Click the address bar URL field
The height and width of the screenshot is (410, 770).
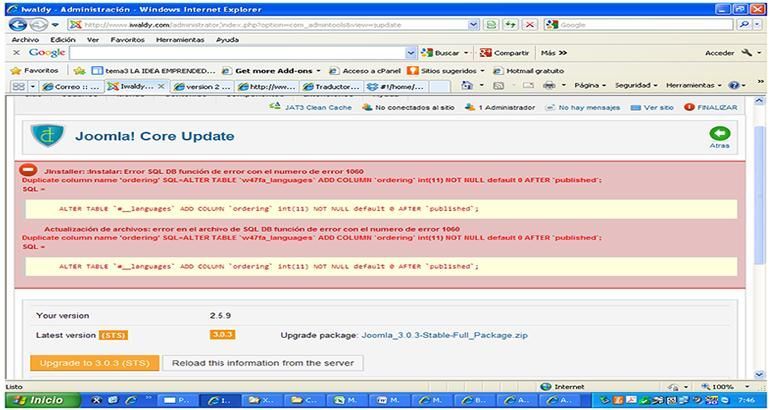(269, 25)
